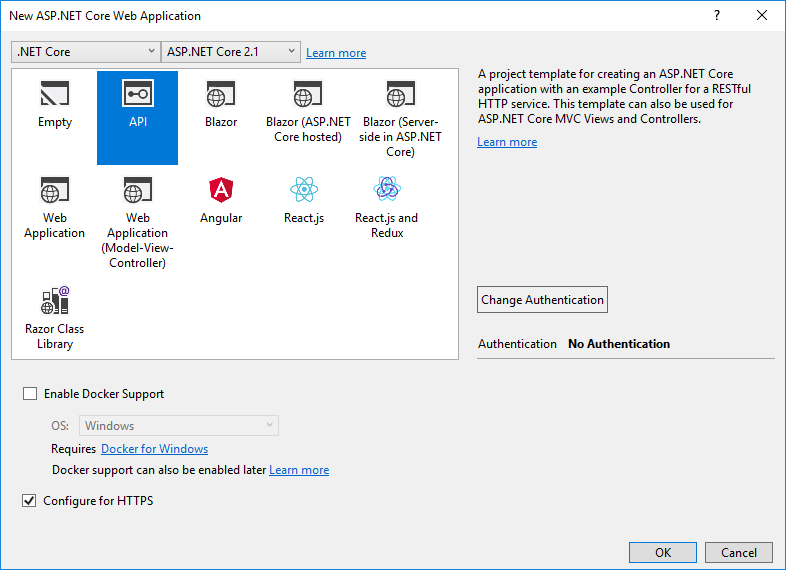Close the New ASP.NET Core Web Application dialog

[762, 16]
